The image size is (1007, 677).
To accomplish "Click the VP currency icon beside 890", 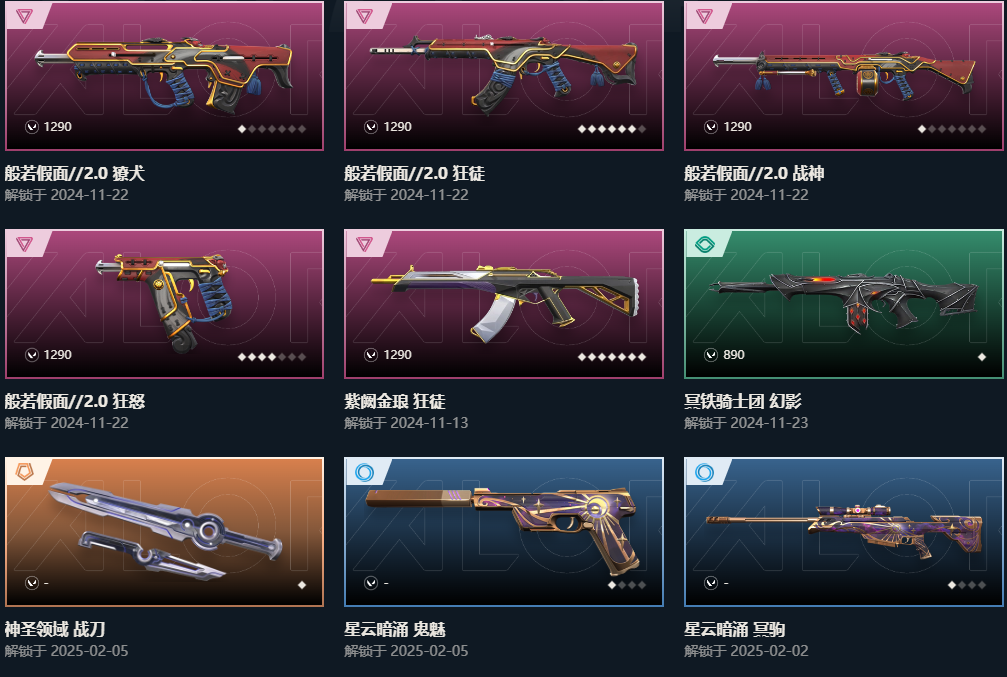I will pyautogui.click(x=710, y=355).
